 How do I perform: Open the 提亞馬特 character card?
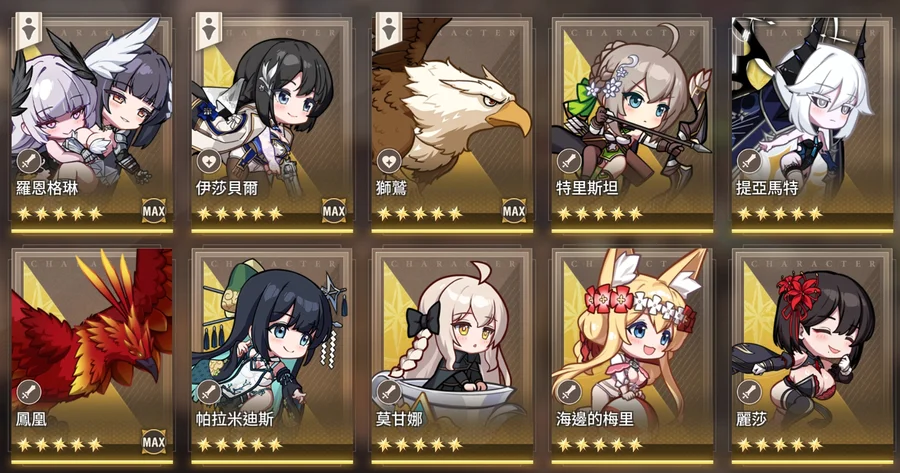click(813, 125)
